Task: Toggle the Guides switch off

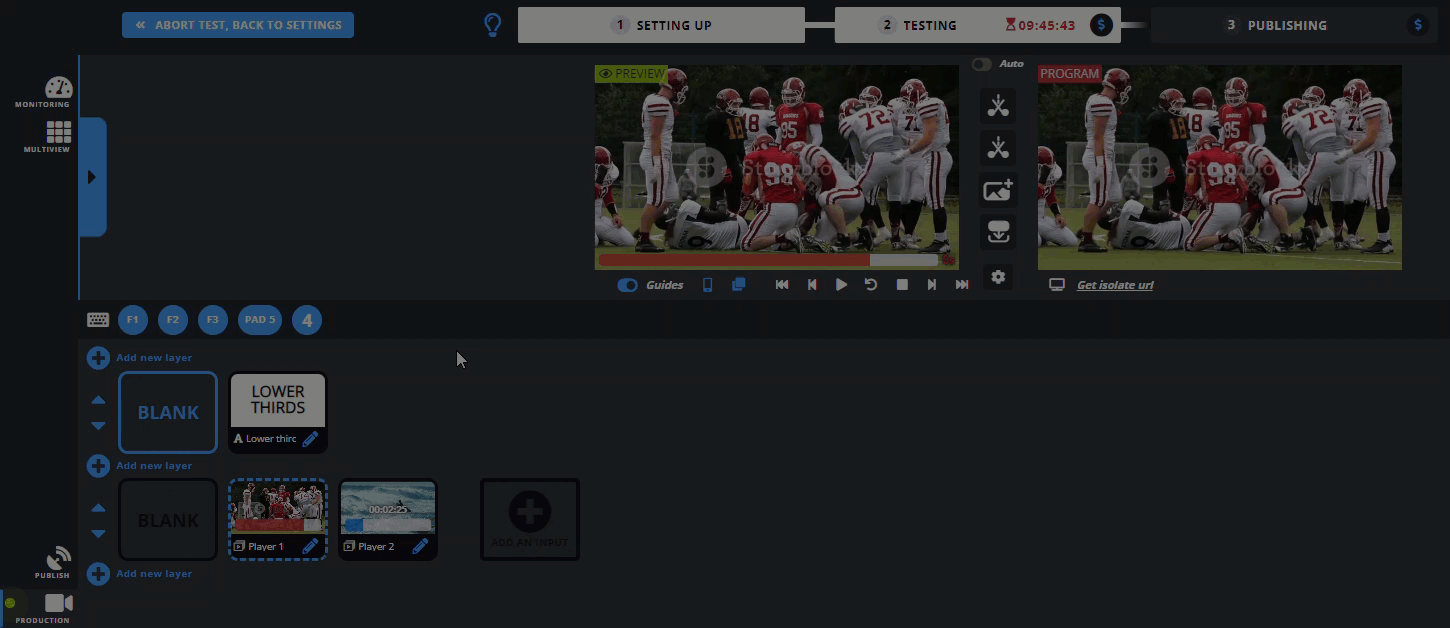Action: (627, 285)
